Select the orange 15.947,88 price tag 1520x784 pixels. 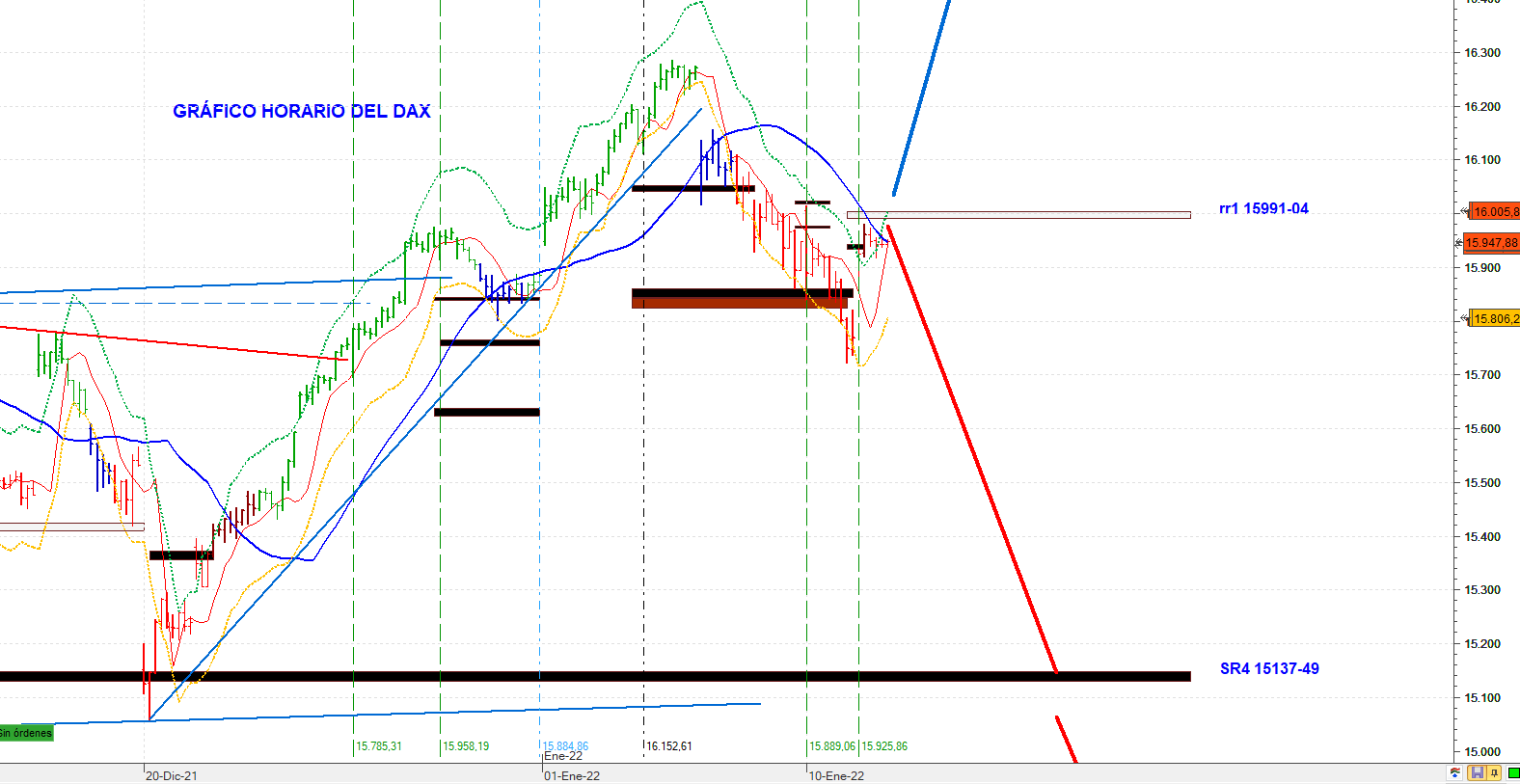click(1491, 243)
